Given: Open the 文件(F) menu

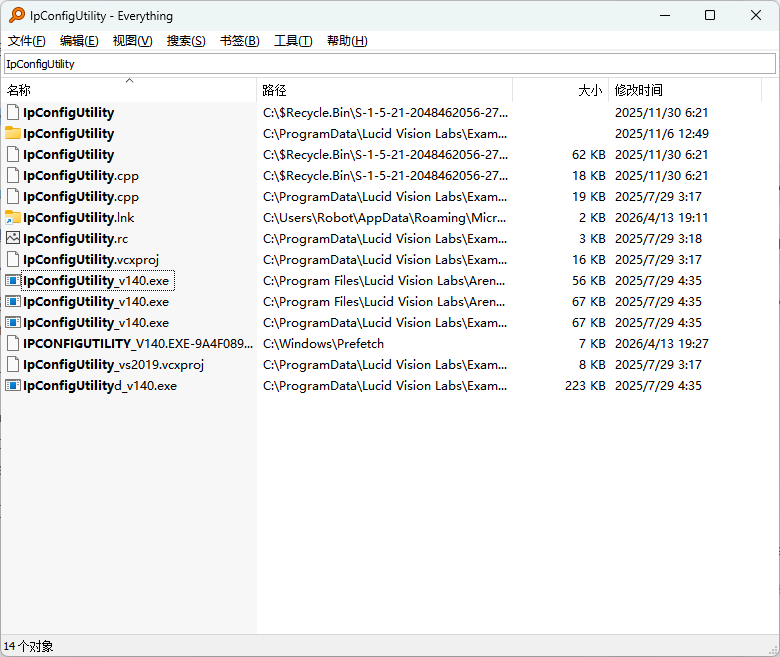Looking at the screenshot, I should pyautogui.click(x=26, y=41).
